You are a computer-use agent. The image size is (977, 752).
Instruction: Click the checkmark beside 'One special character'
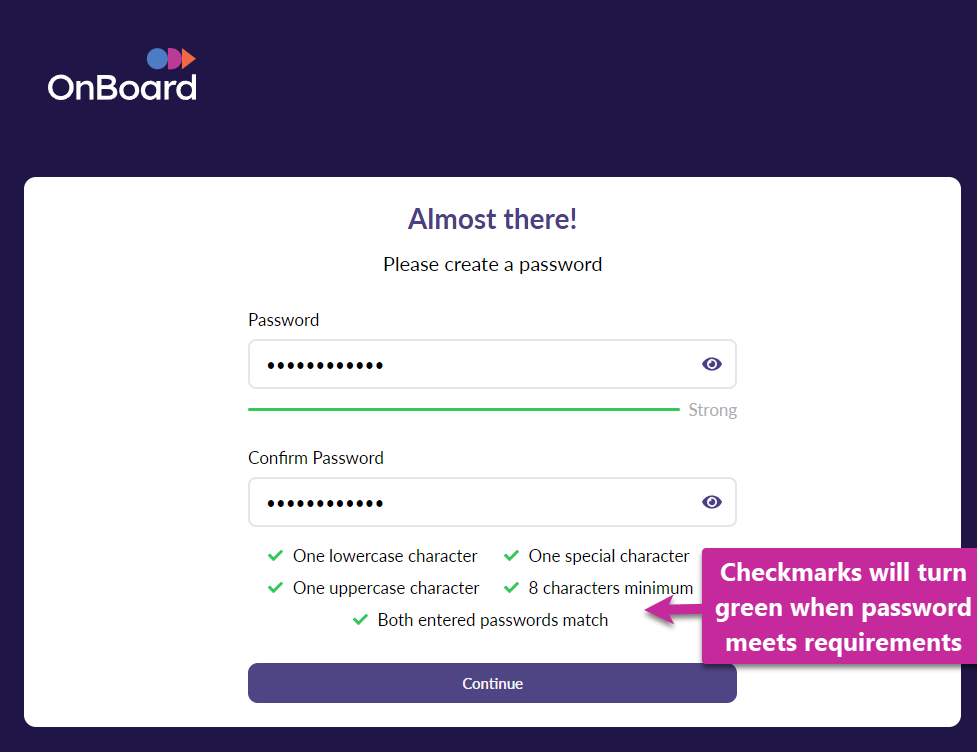[511, 556]
